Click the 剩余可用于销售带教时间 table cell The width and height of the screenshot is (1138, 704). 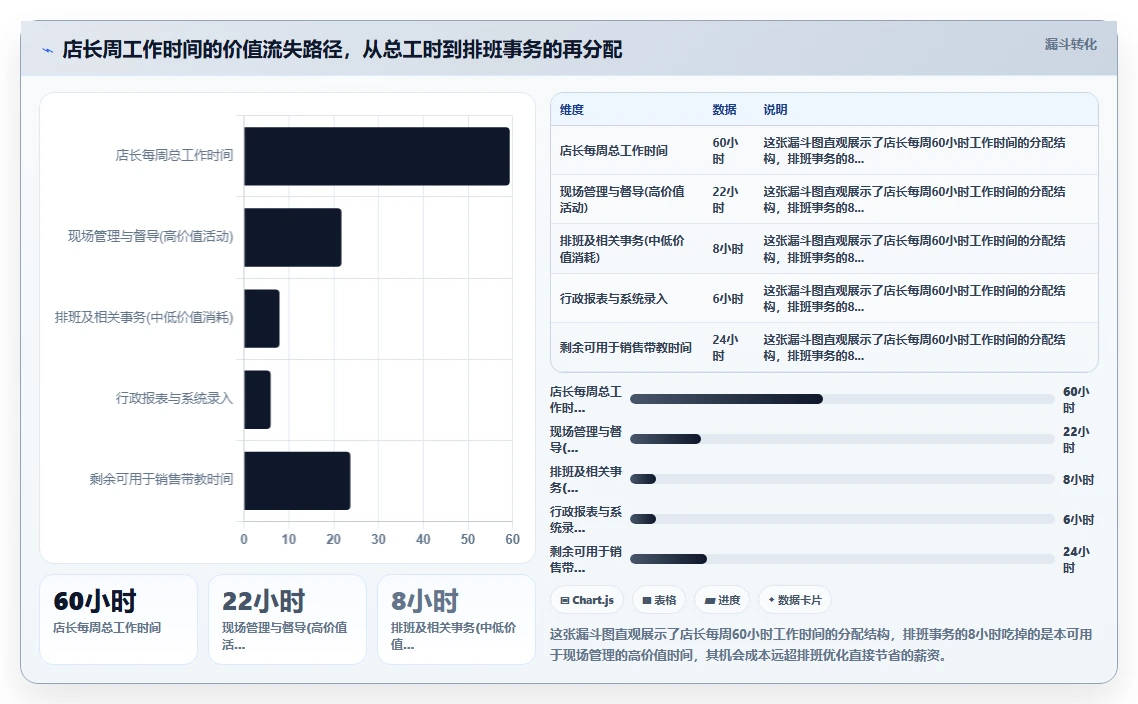pyautogui.click(x=626, y=348)
